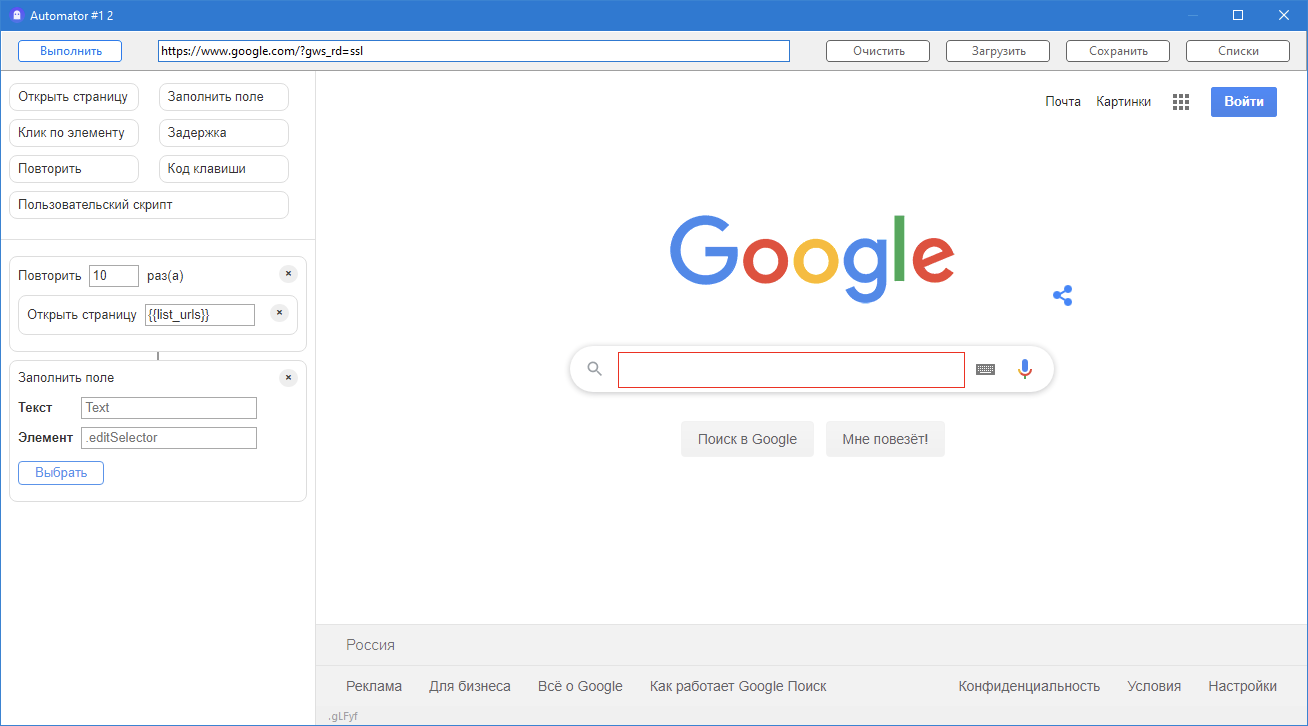Open the Реклама footer link
Screen dimensions: 1308x726
(374, 686)
